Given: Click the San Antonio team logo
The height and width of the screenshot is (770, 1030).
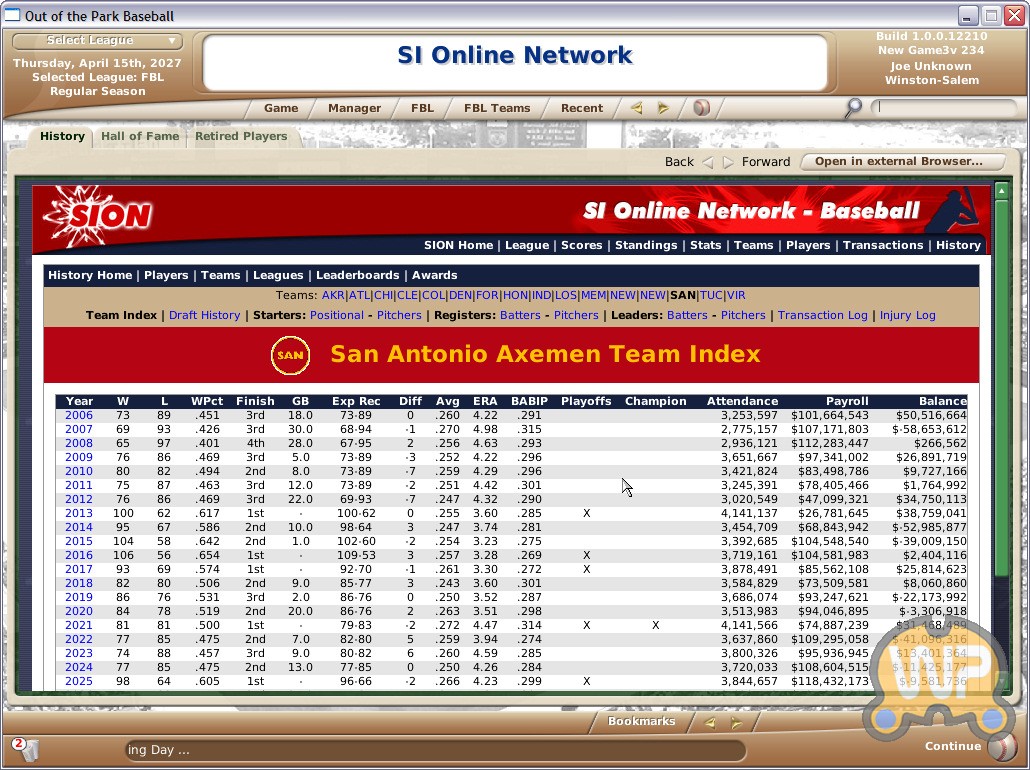Looking at the screenshot, I should (290, 355).
